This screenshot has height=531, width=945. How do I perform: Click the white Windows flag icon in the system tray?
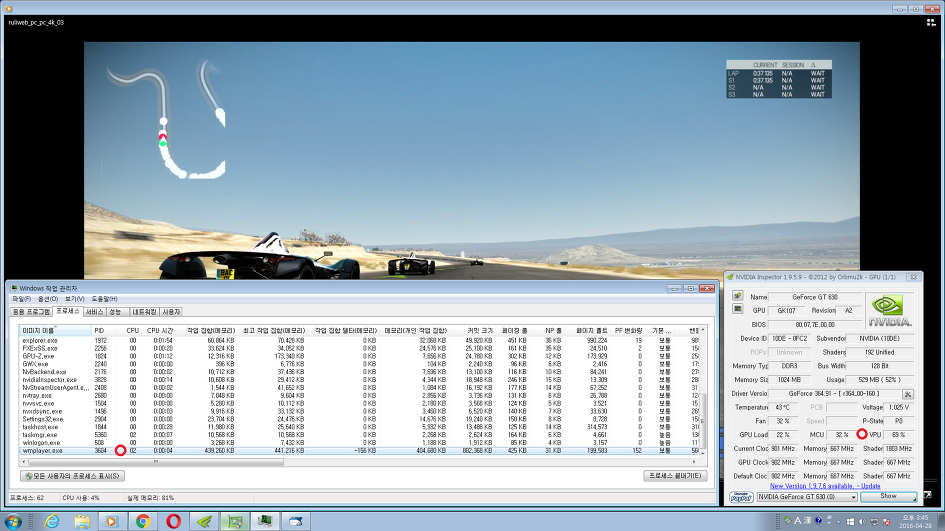tap(850, 521)
